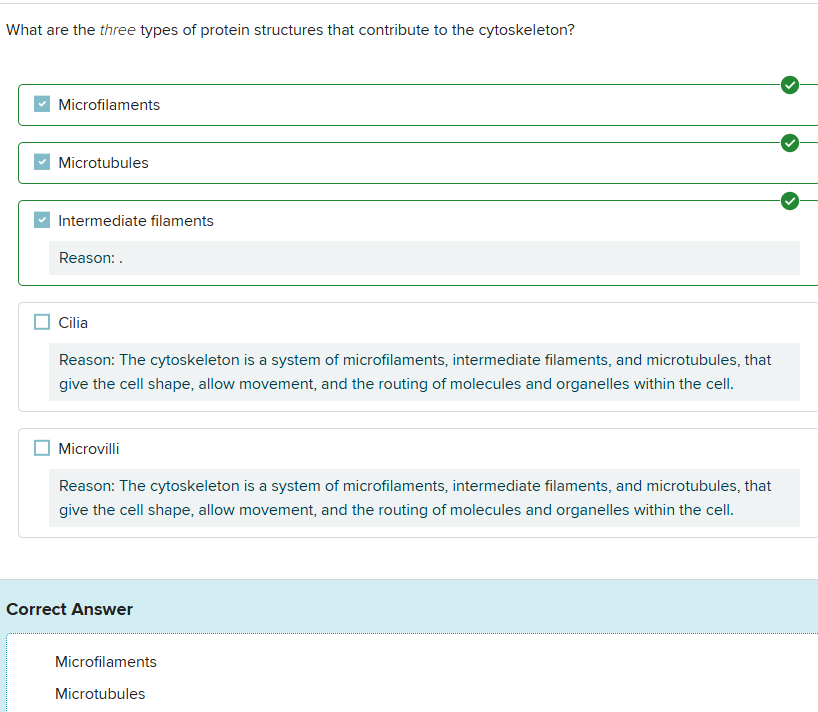Select the Microfilaments answer label text
The height and width of the screenshot is (712, 818).
[109, 105]
